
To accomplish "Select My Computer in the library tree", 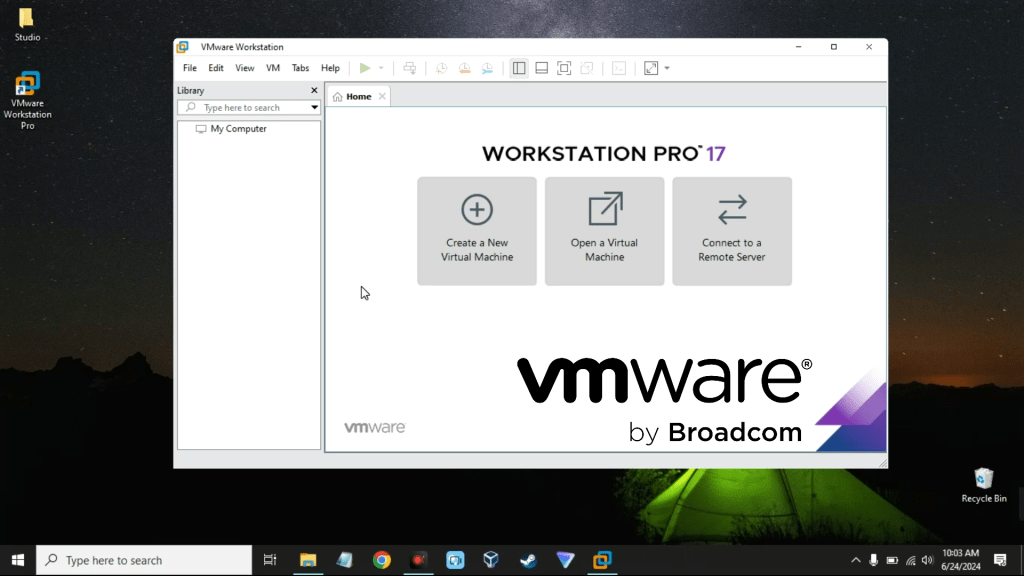I will pyautogui.click(x=238, y=129).
